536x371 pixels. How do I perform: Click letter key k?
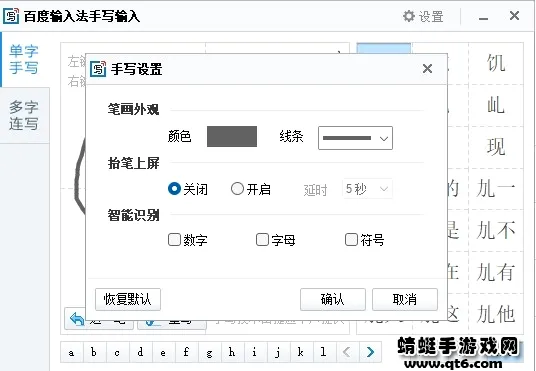tap(301, 352)
